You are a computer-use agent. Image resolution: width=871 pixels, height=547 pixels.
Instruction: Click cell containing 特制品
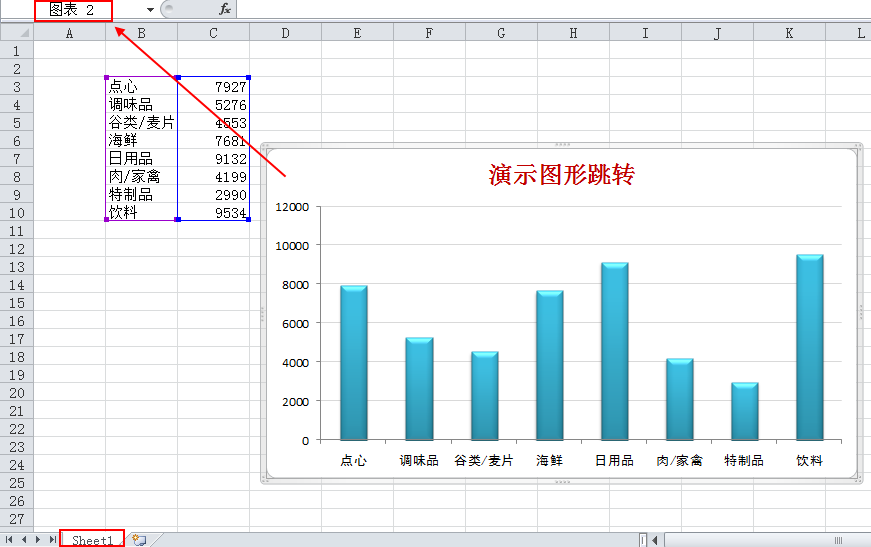[x=142, y=195]
